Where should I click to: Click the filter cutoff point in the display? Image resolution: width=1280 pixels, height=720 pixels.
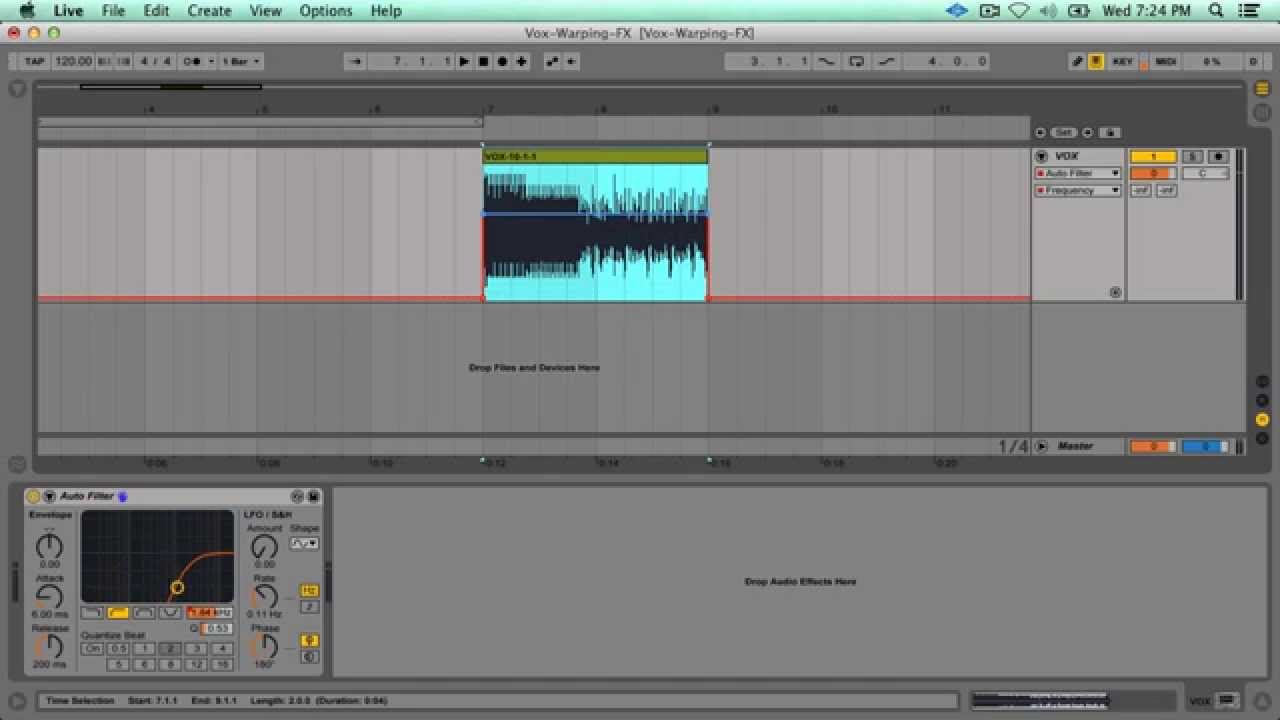(177, 588)
